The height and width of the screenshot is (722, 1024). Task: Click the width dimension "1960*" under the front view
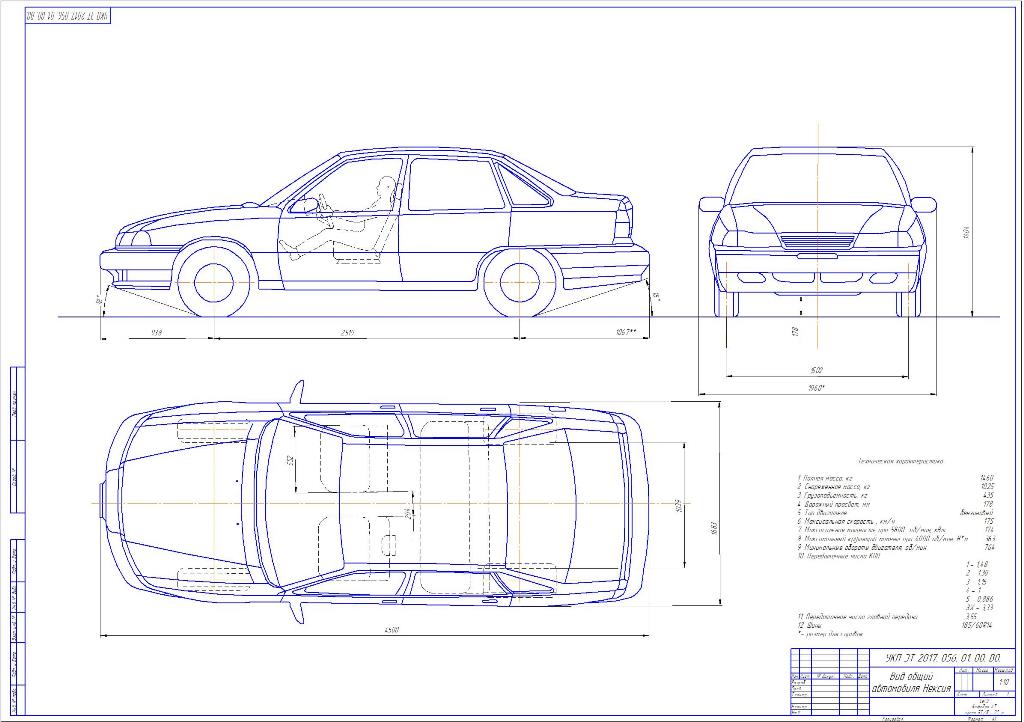coord(816,388)
